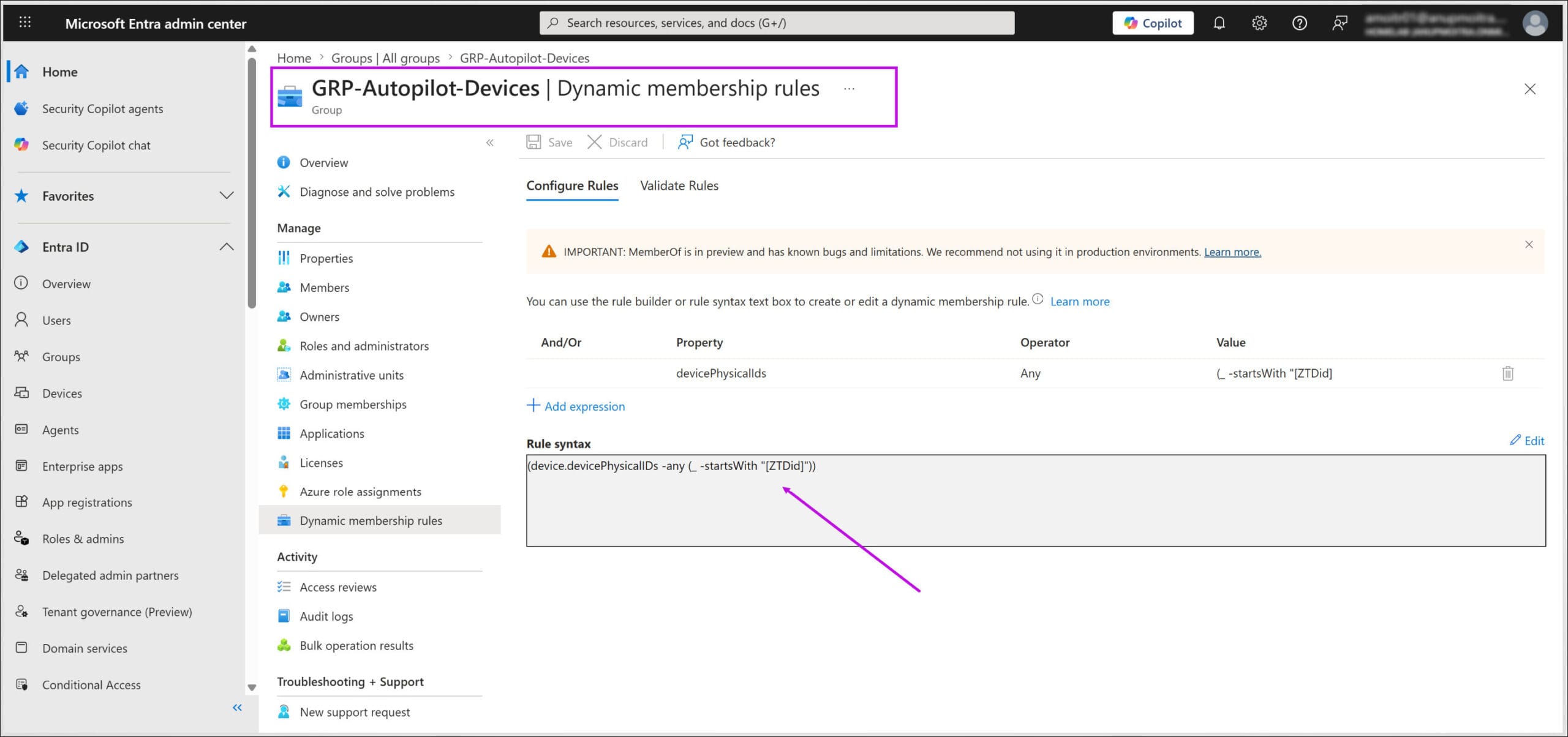Collapse the Favorites section chevron

(x=226, y=196)
